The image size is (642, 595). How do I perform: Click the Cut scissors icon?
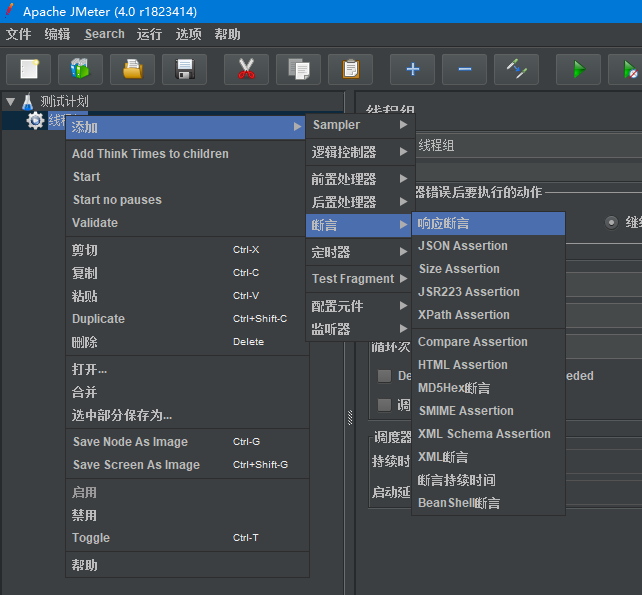246,69
